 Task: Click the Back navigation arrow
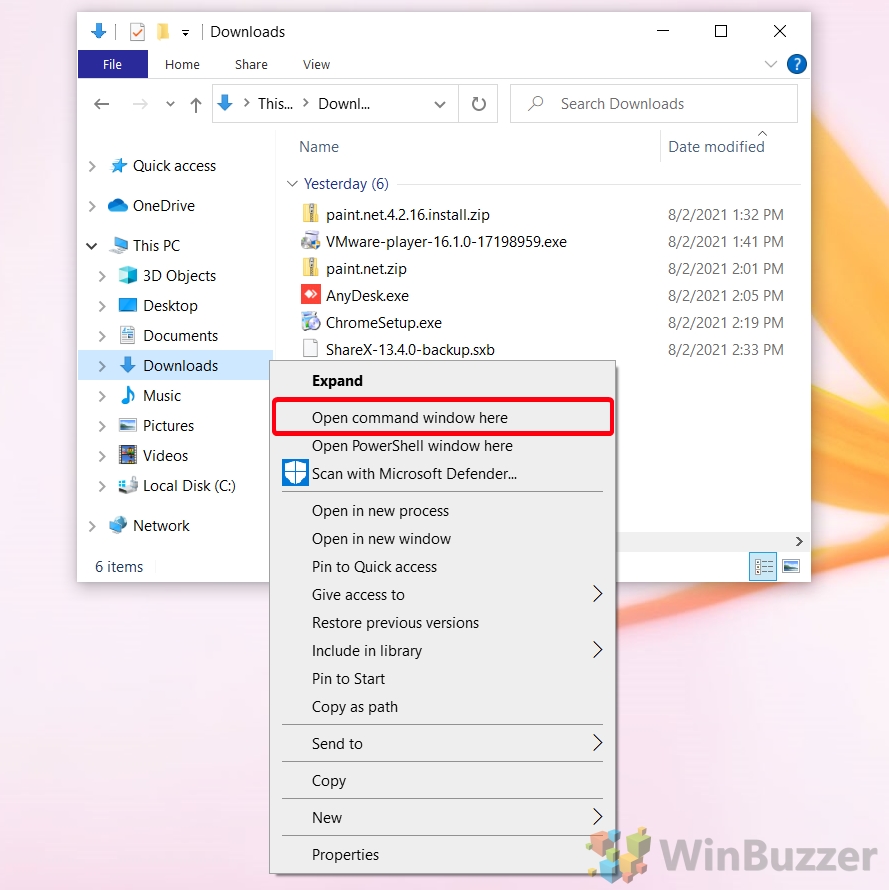[101, 103]
